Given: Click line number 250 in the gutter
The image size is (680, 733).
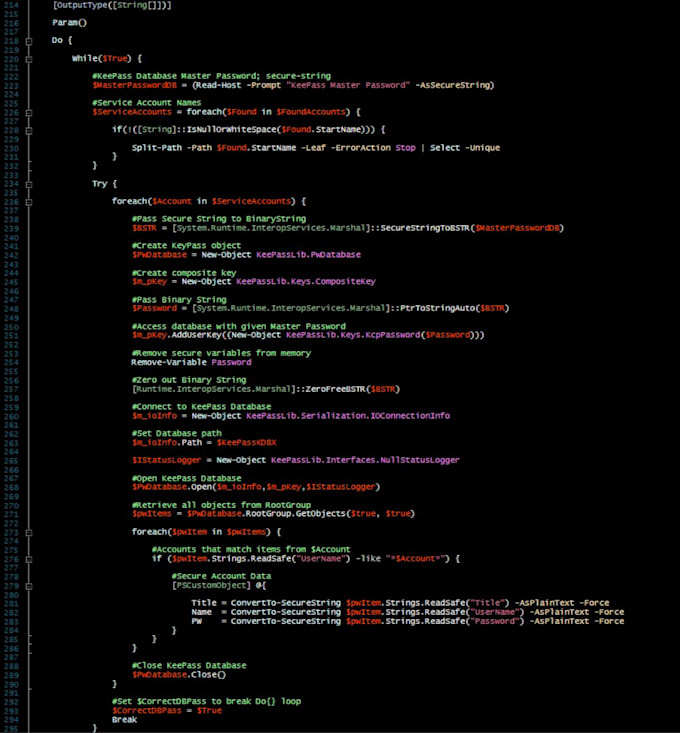Looking at the screenshot, I should point(11,327).
